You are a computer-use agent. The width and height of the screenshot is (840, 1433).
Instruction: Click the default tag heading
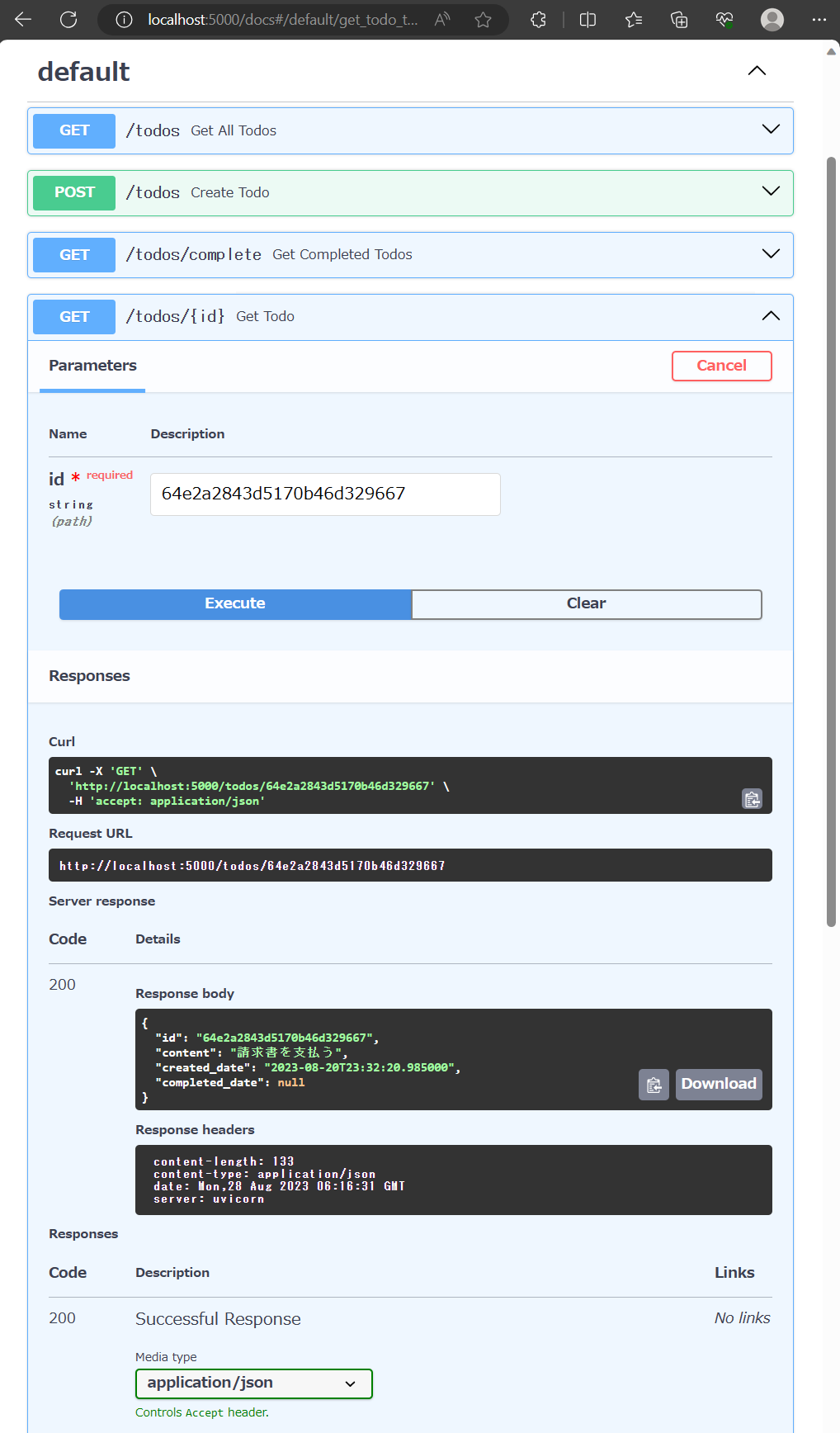pyautogui.click(x=83, y=72)
